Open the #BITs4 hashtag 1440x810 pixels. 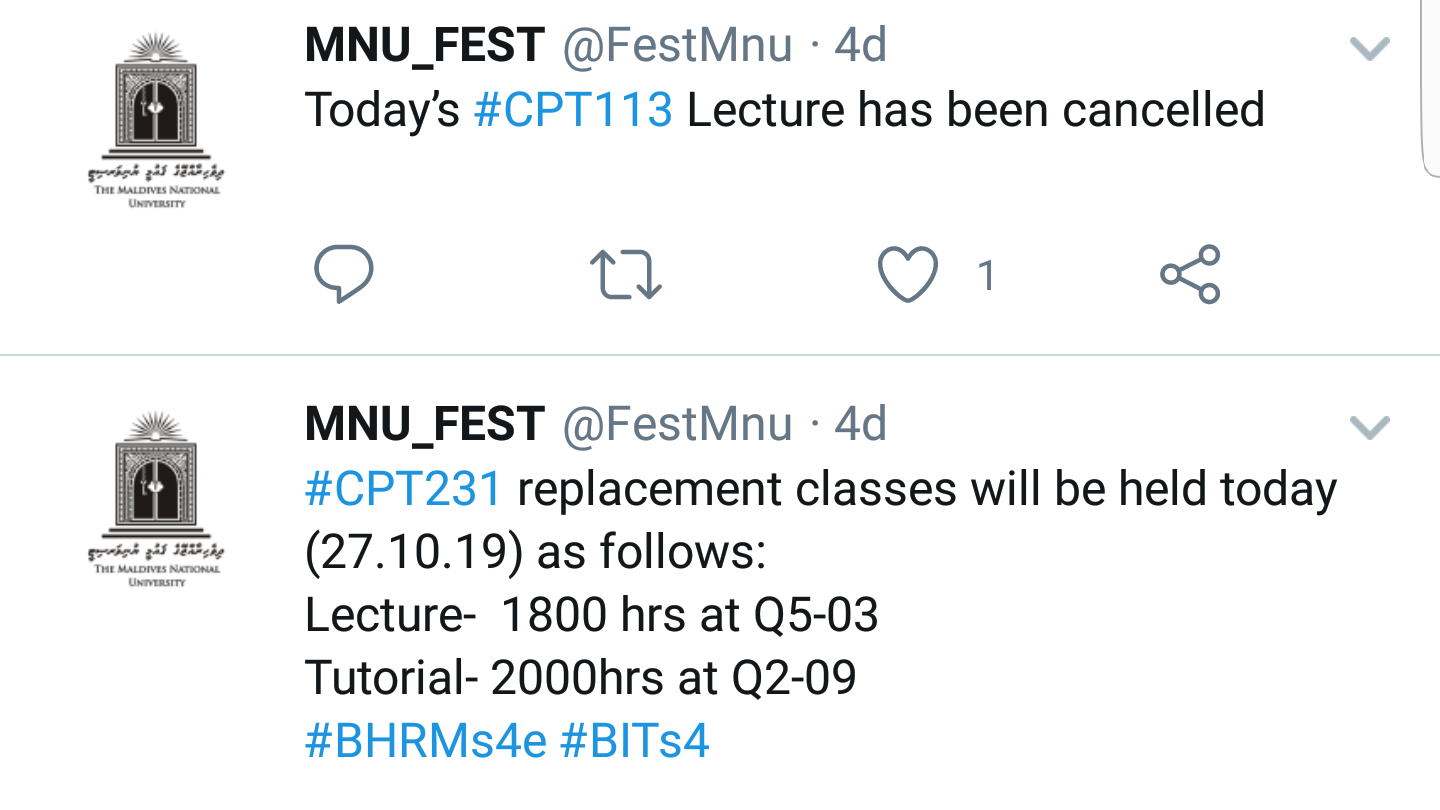pyautogui.click(x=634, y=742)
